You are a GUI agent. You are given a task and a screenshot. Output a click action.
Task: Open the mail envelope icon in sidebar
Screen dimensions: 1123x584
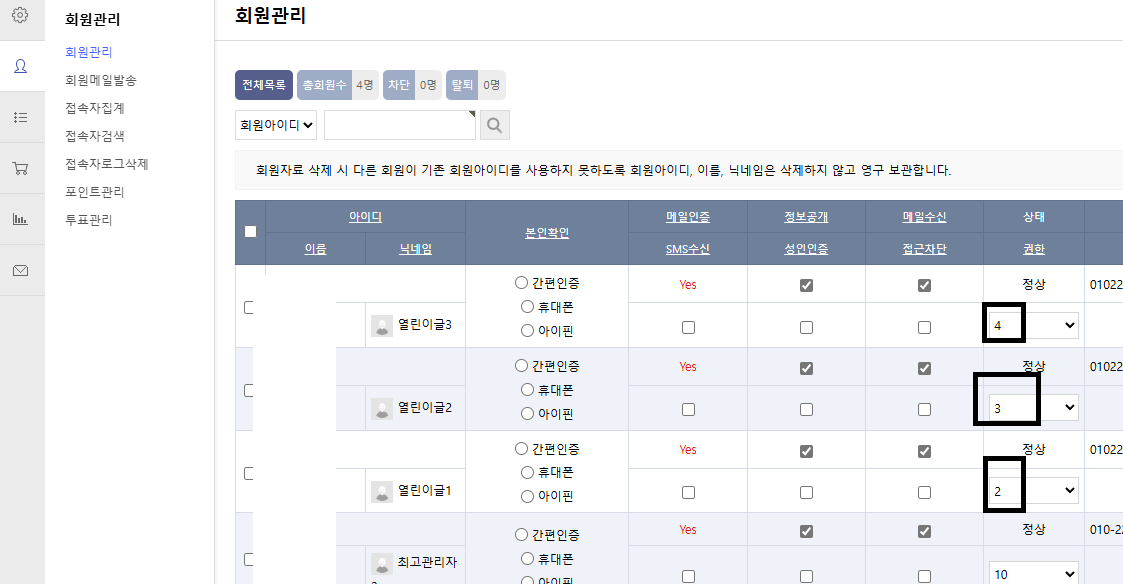[20, 270]
